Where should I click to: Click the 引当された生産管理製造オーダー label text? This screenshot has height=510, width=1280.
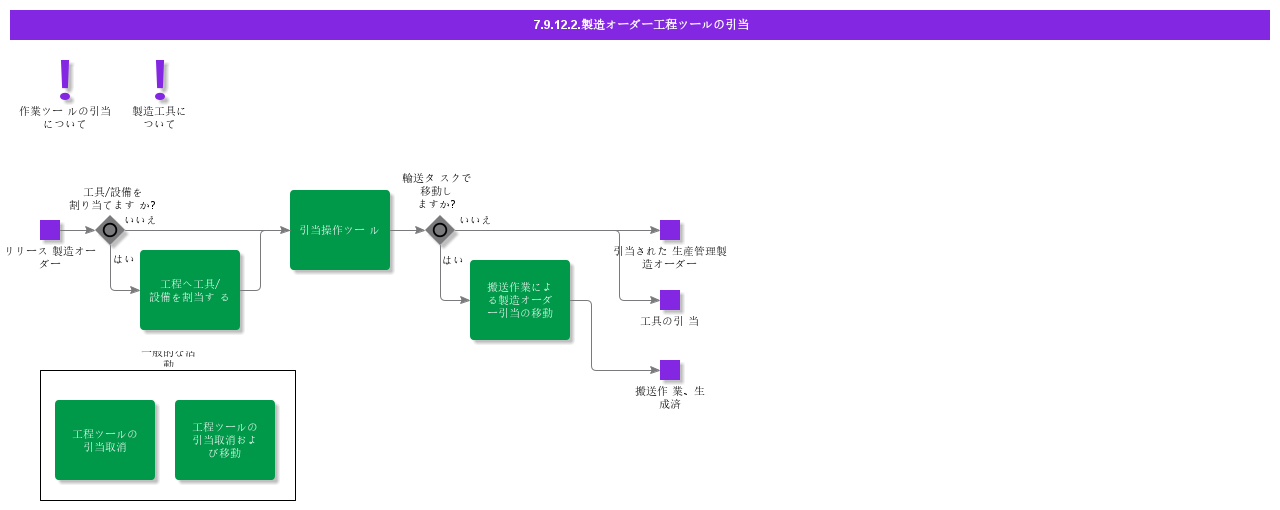670,257
